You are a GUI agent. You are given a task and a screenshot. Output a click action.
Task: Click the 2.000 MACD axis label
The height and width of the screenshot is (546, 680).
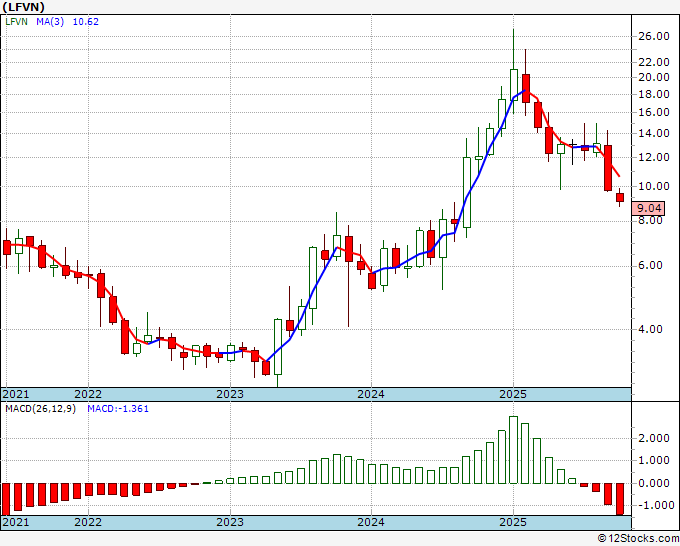[655, 438]
